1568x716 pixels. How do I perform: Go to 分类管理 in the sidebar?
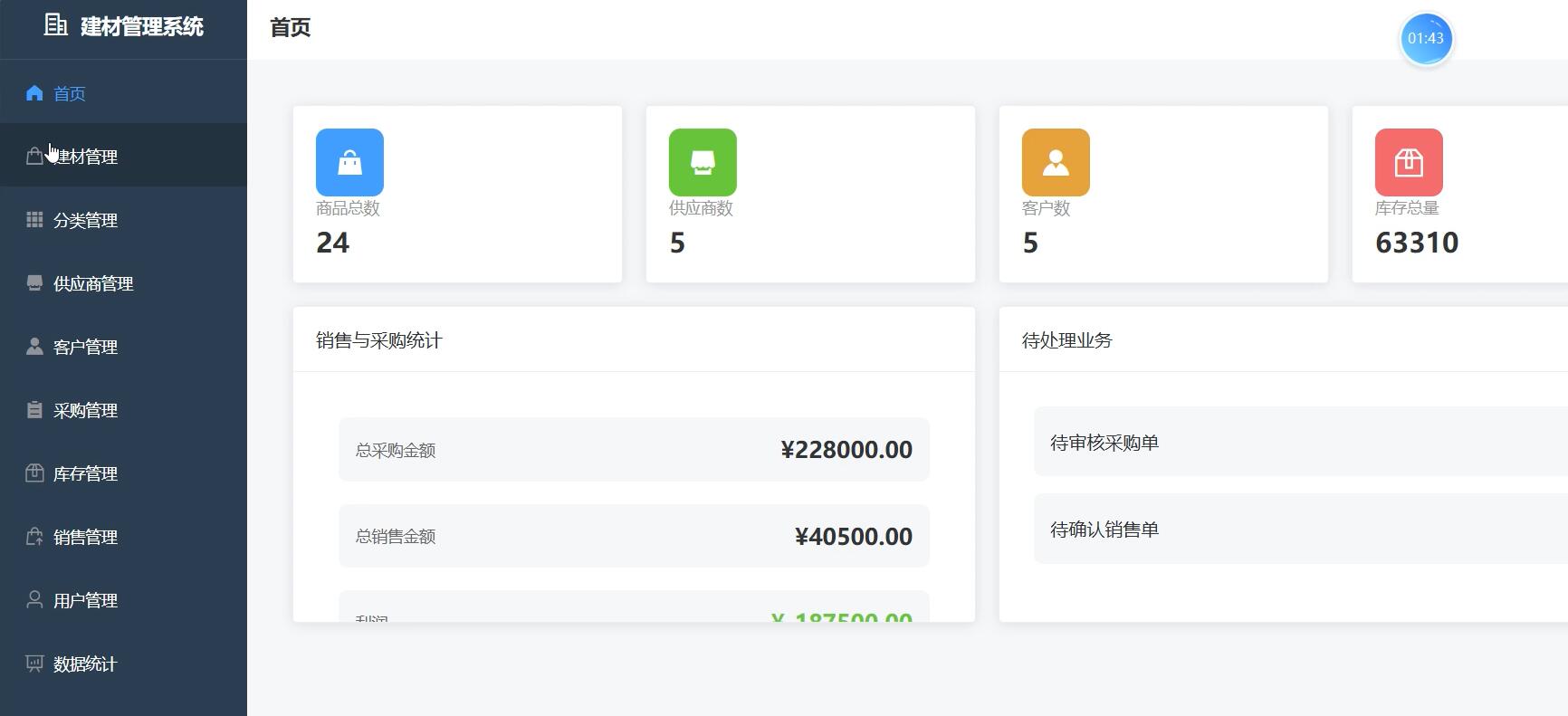point(123,220)
